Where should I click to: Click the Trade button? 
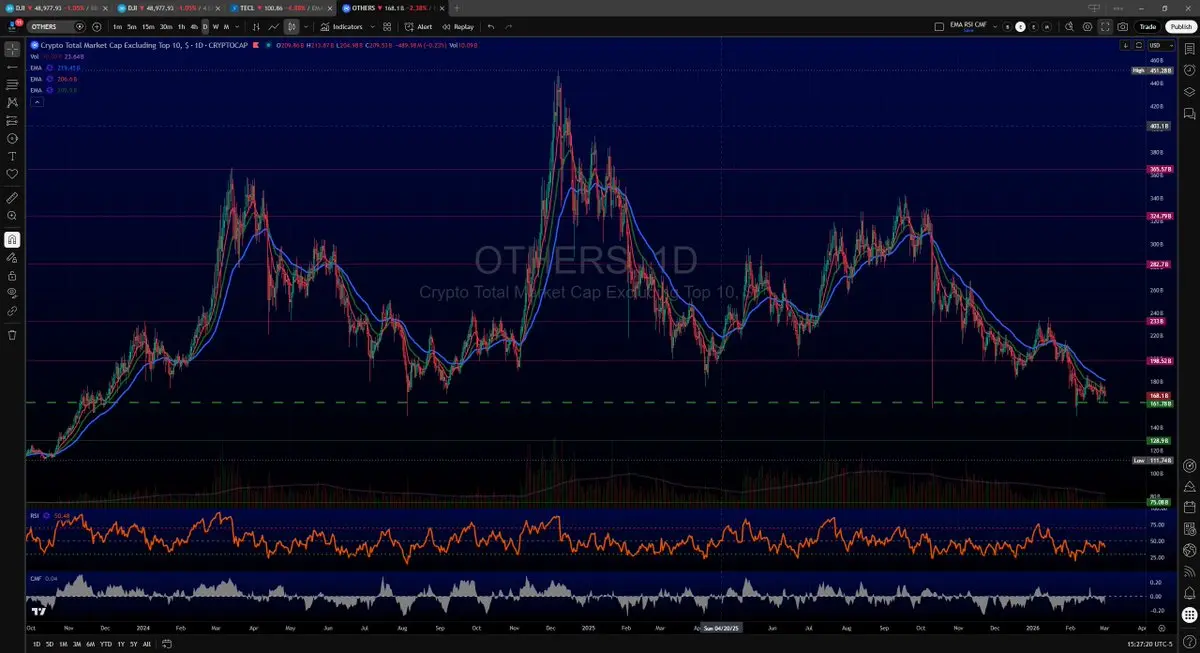point(1148,27)
